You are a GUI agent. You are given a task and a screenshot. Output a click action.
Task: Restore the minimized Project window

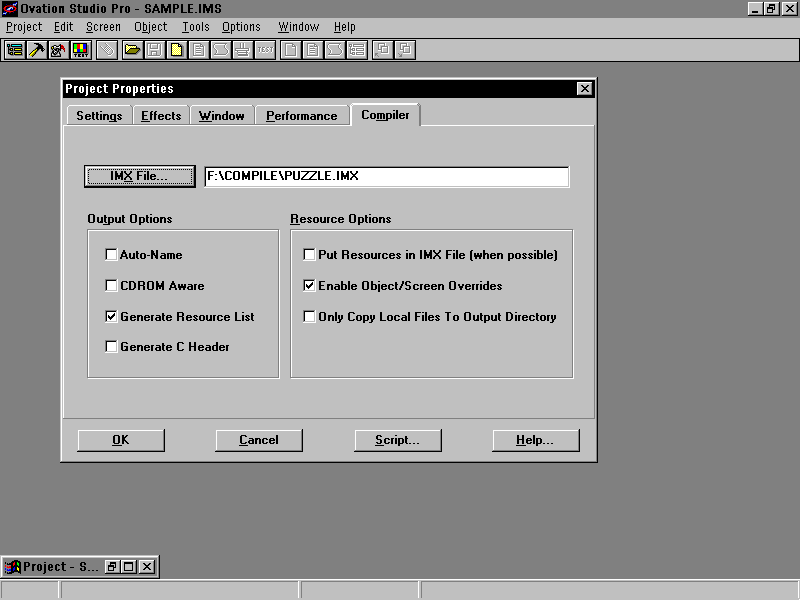(x=112, y=566)
